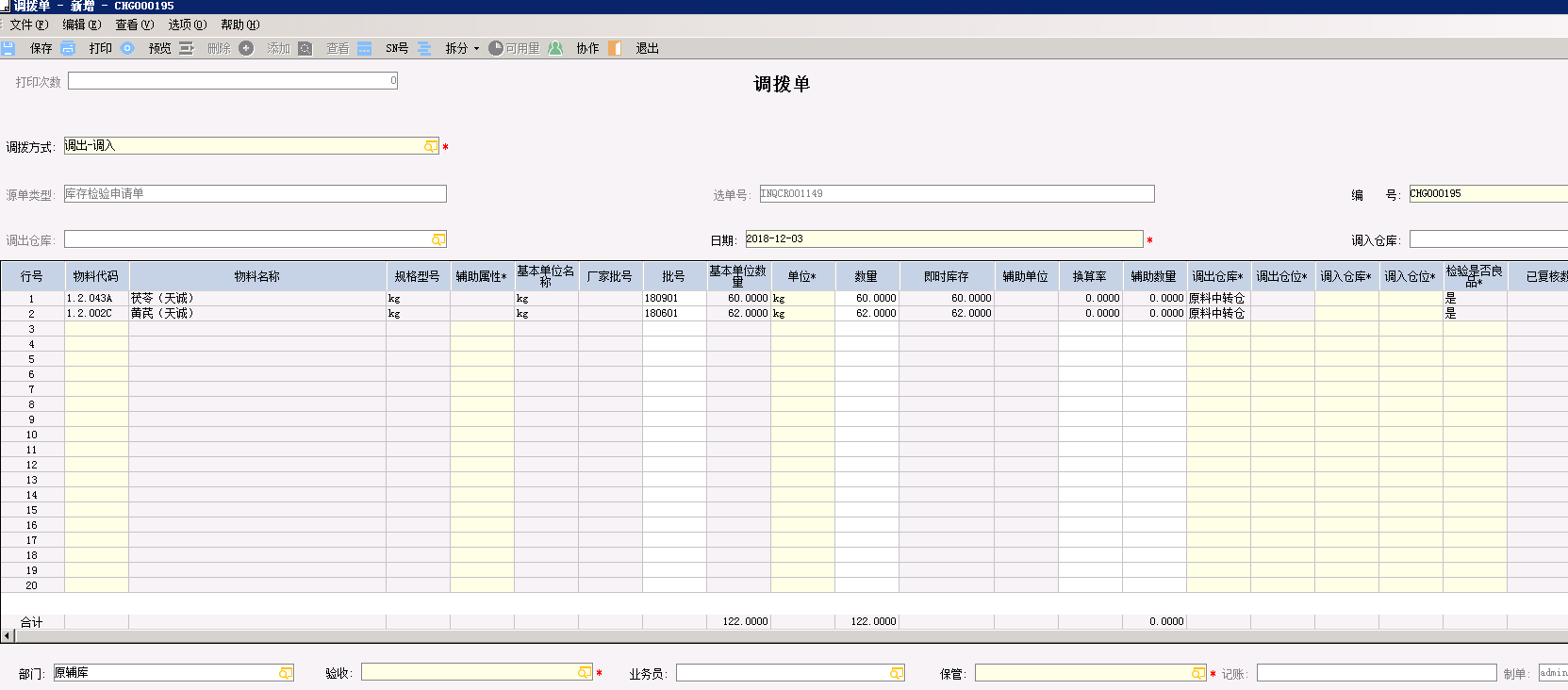Open the 编辑(E) menu
Image resolution: width=1568 pixels, height=690 pixels.
[x=81, y=25]
